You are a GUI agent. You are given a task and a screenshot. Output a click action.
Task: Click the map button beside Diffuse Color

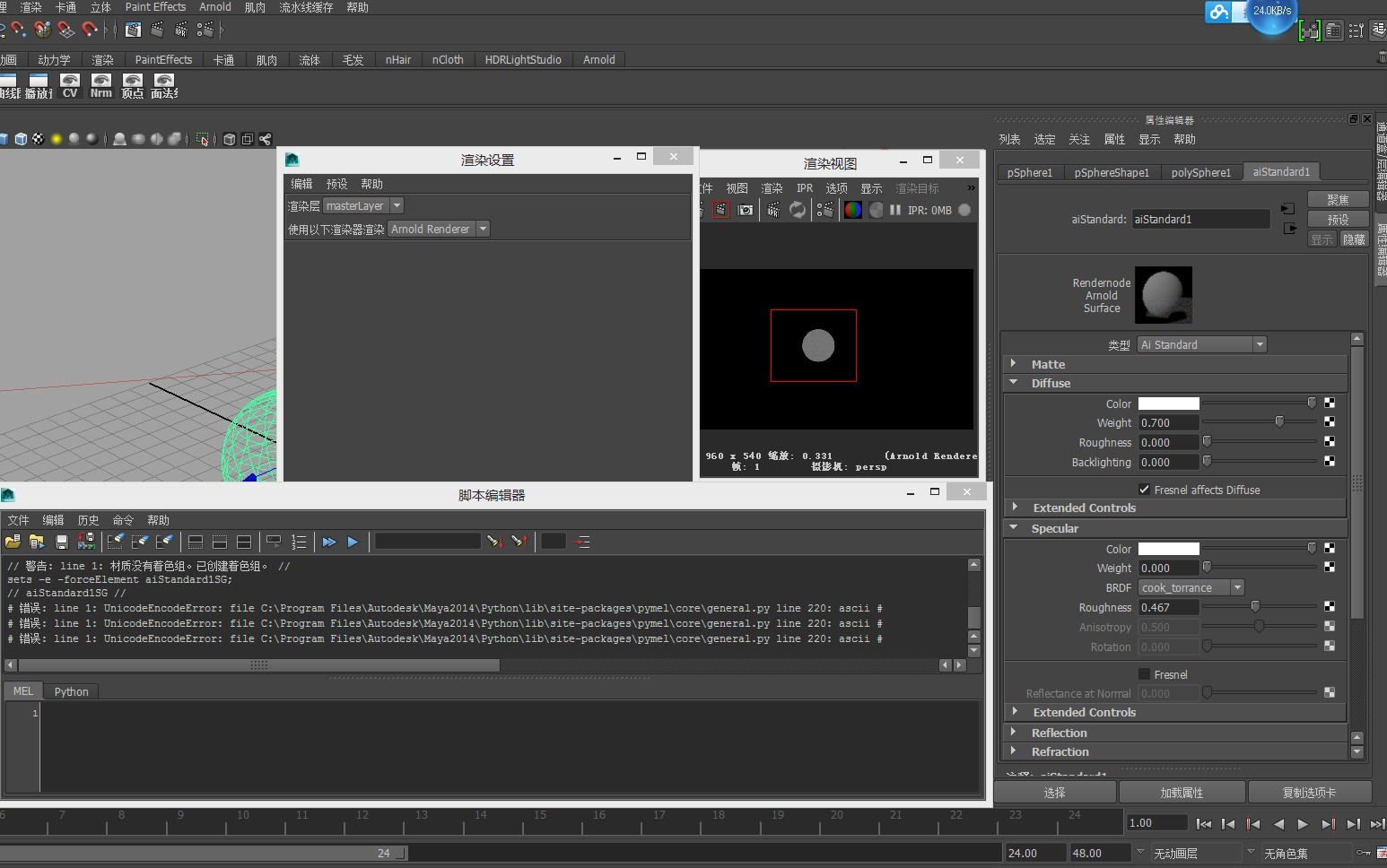tap(1330, 404)
